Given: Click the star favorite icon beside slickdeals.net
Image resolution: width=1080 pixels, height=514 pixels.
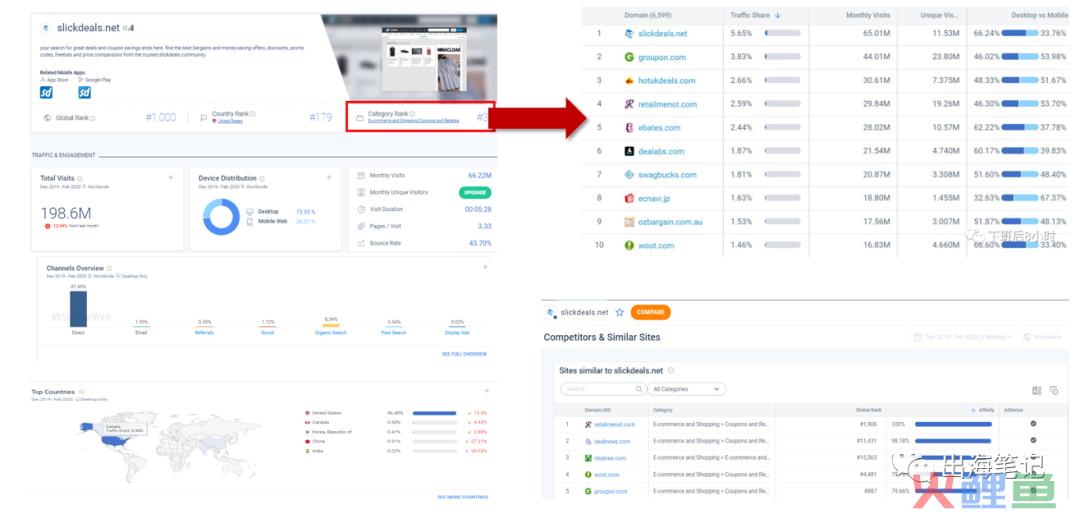Looking at the screenshot, I should 619,312.
